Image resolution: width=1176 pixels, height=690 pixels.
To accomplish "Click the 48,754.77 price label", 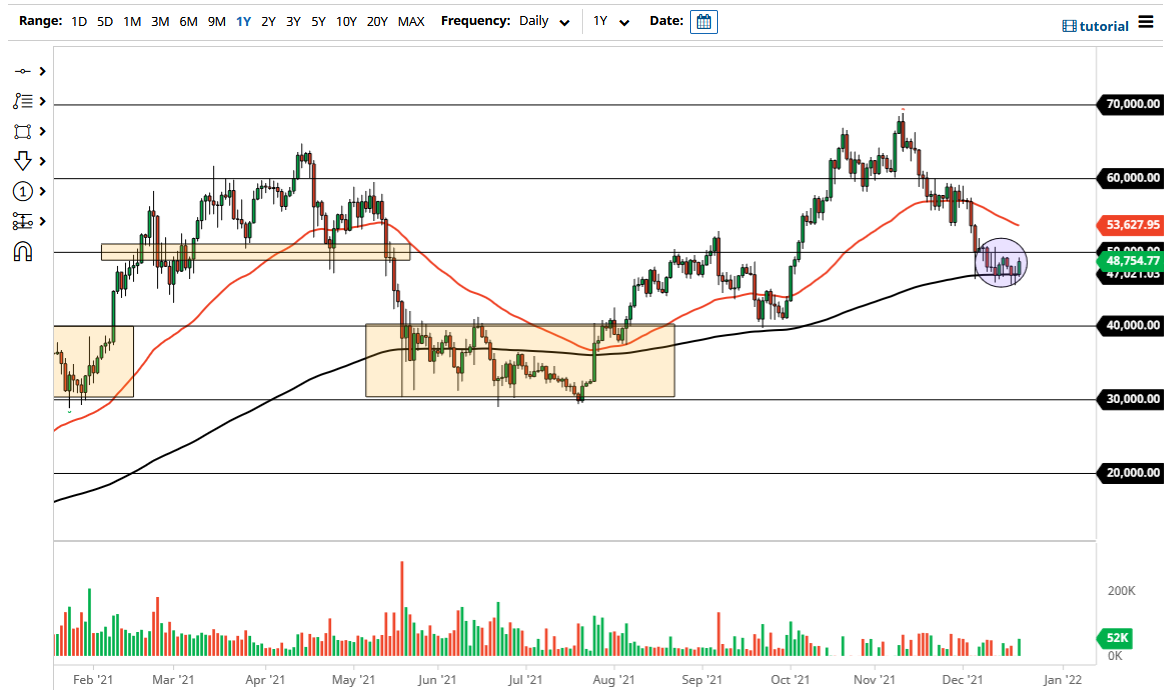I will pyautogui.click(x=1128, y=260).
